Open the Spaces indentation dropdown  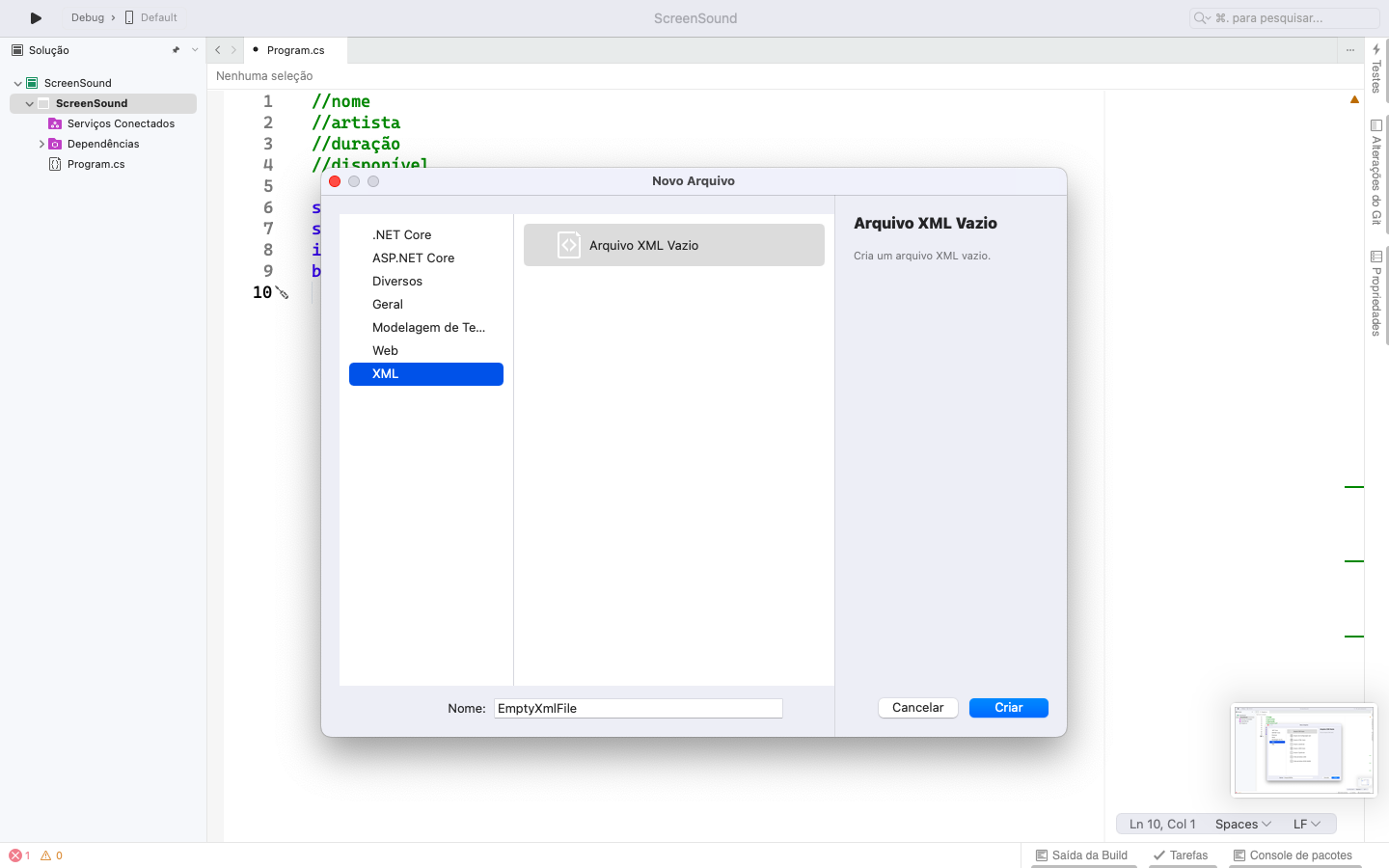tap(1243, 824)
